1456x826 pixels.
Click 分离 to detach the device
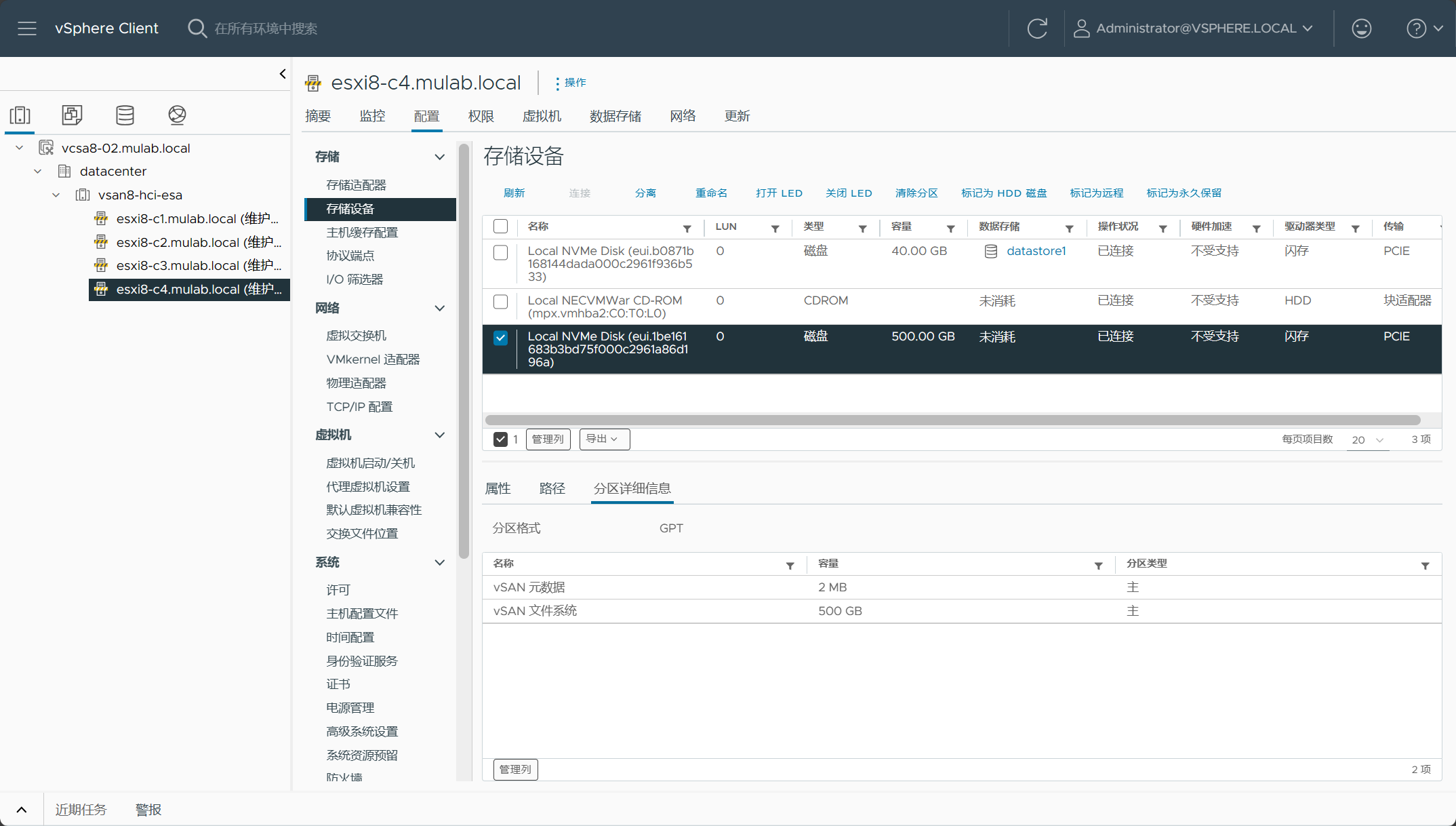pos(645,193)
